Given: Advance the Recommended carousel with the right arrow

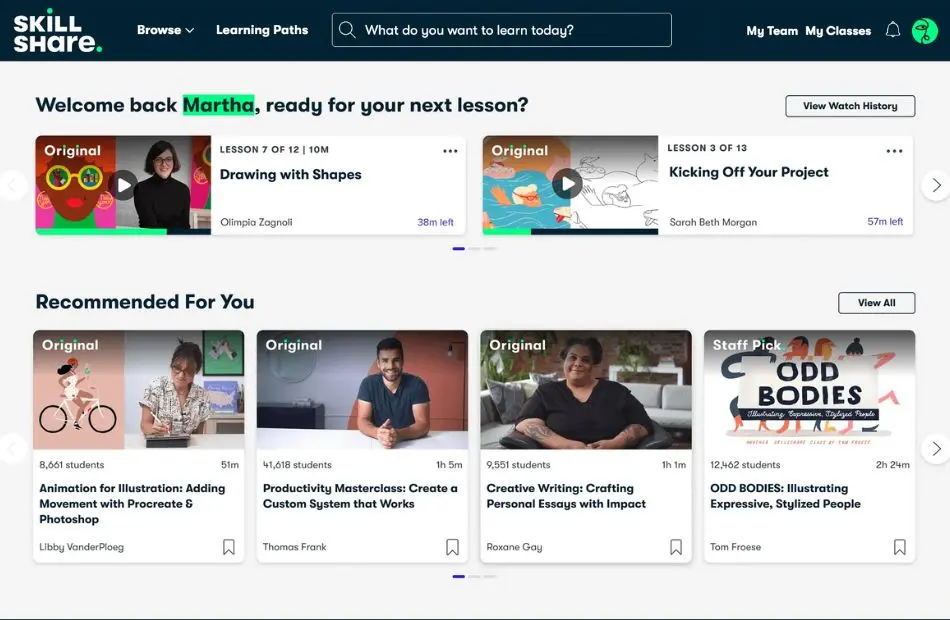Looking at the screenshot, I should [x=936, y=448].
